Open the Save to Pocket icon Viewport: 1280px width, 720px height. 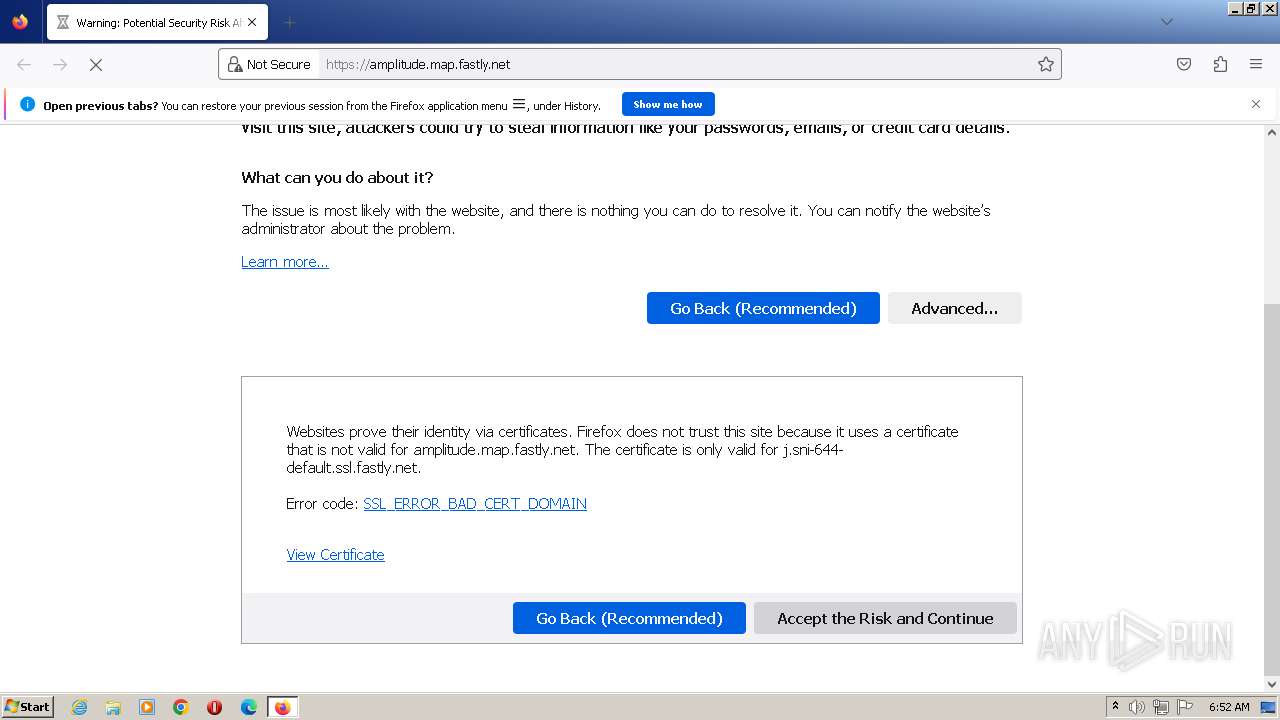1184,64
